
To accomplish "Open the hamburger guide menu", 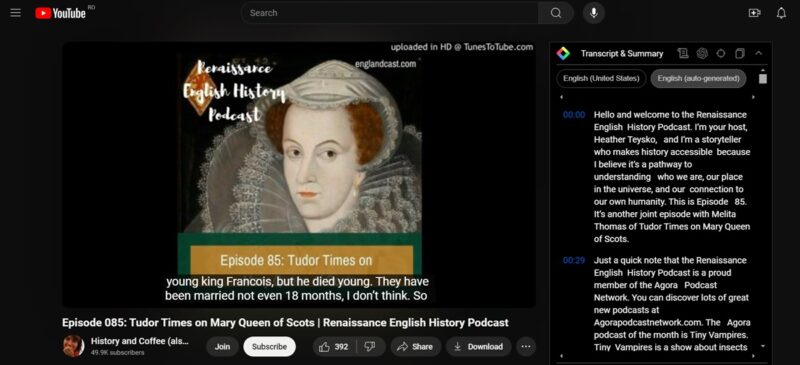I will coord(16,13).
